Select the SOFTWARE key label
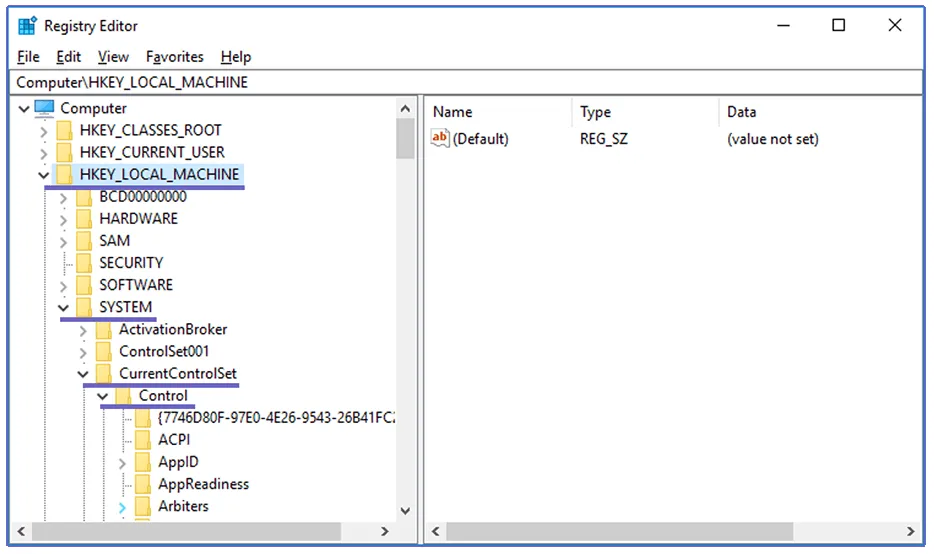Image resolution: width=934 pixels, height=554 pixels. [x=136, y=285]
